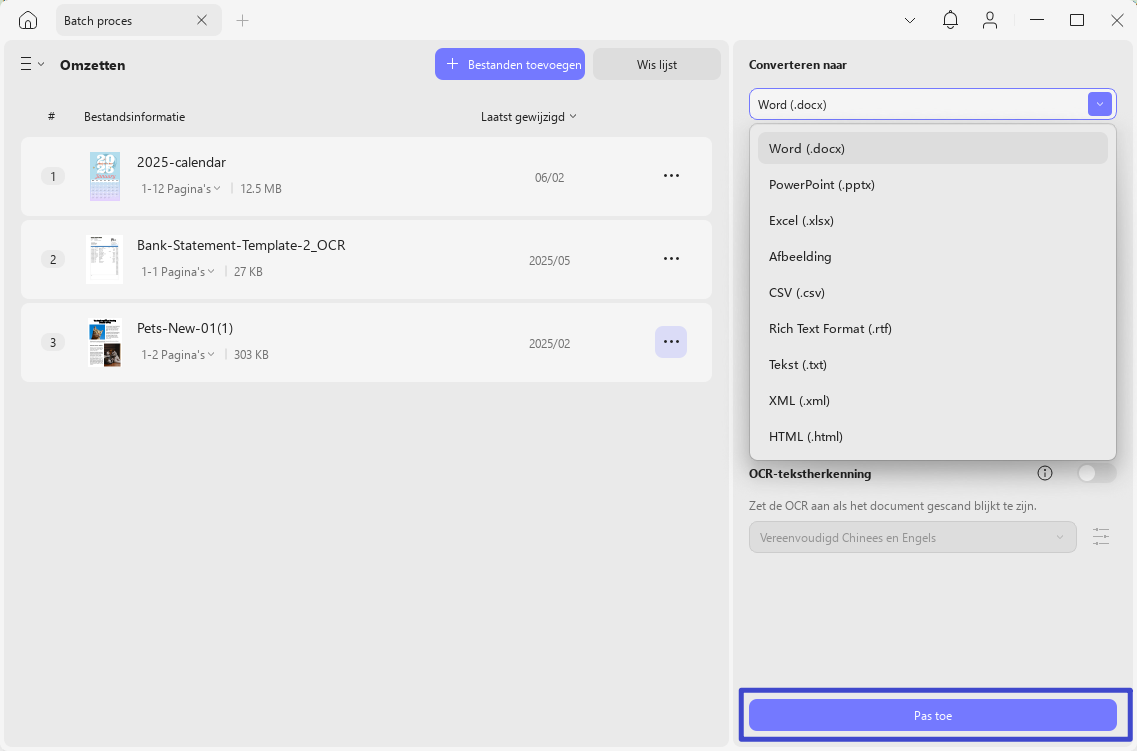Open more options for Pets-New-01(1)
Image resolution: width=1137 pixels, height=751 pixels.
(x=671, y=342)
